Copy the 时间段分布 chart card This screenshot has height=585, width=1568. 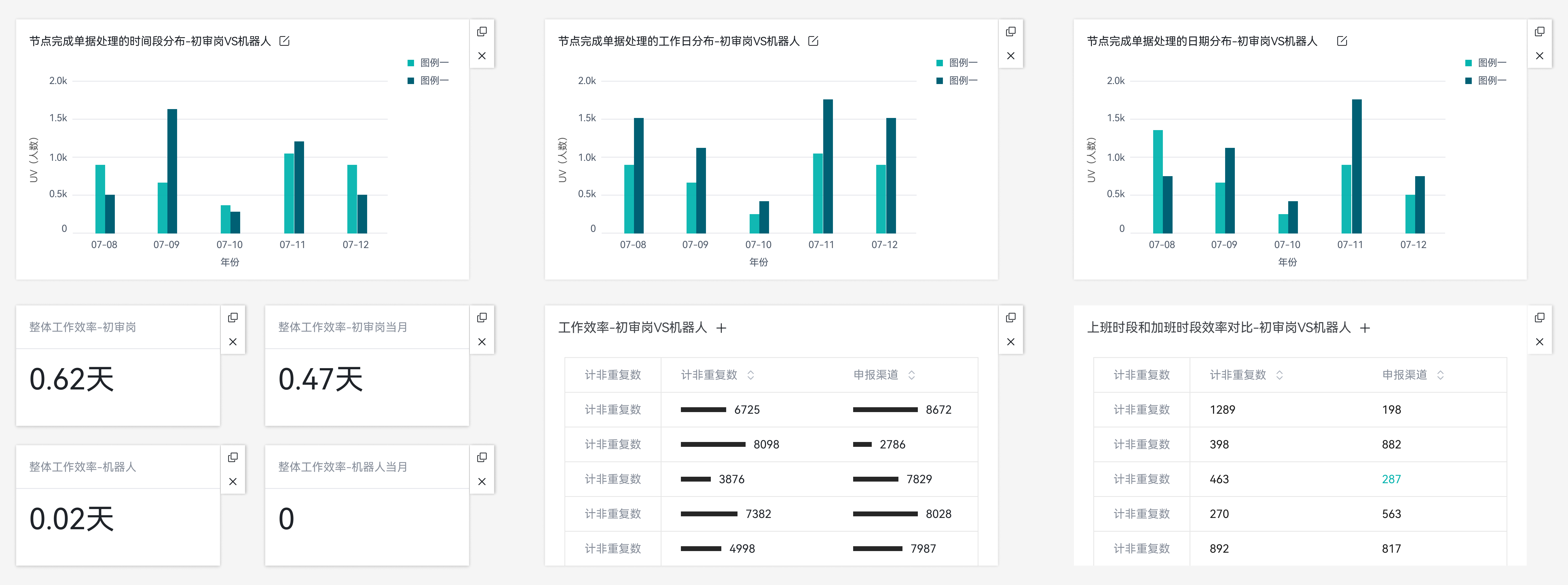481,32
